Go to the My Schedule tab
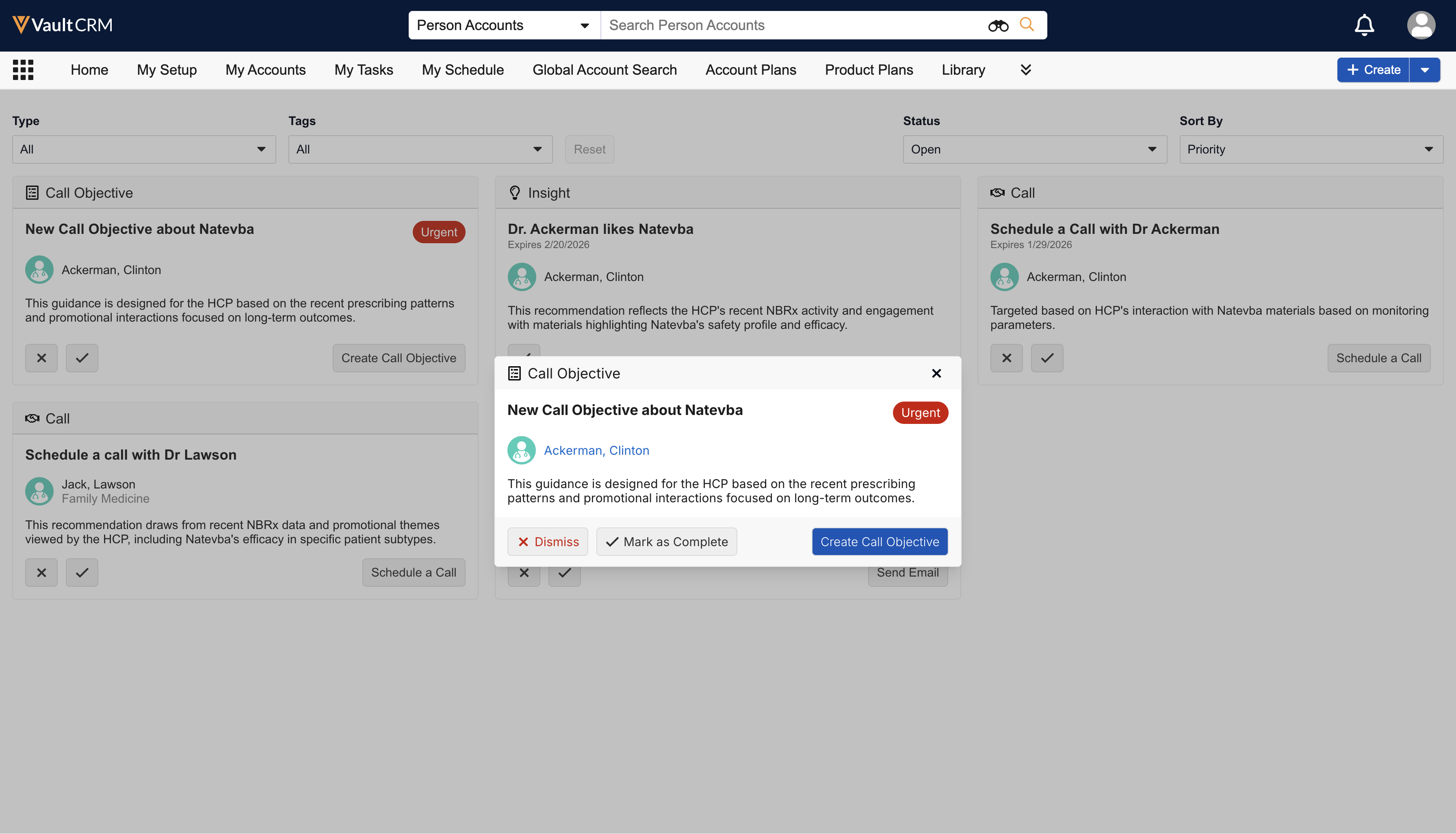 (462, 70)
